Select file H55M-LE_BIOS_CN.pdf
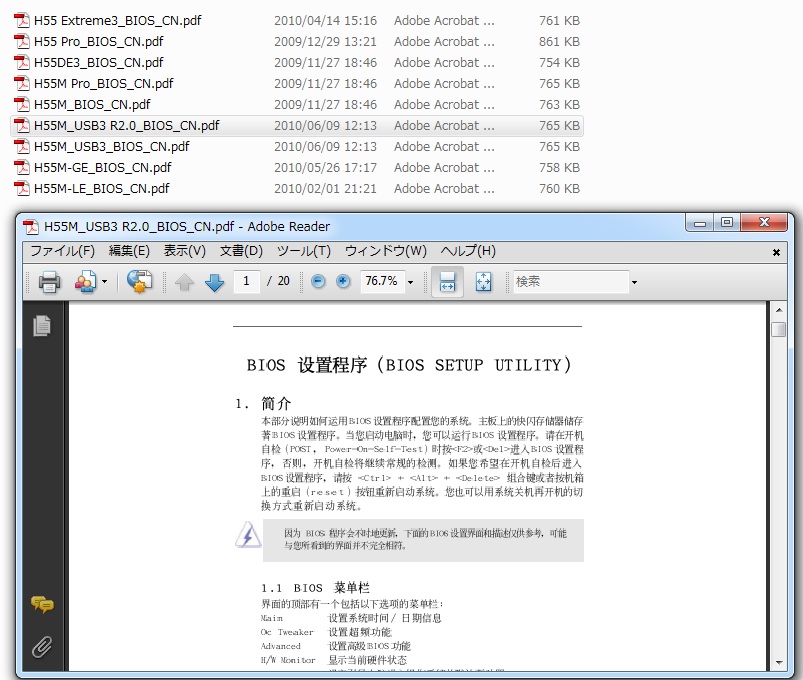 point(101,188)
